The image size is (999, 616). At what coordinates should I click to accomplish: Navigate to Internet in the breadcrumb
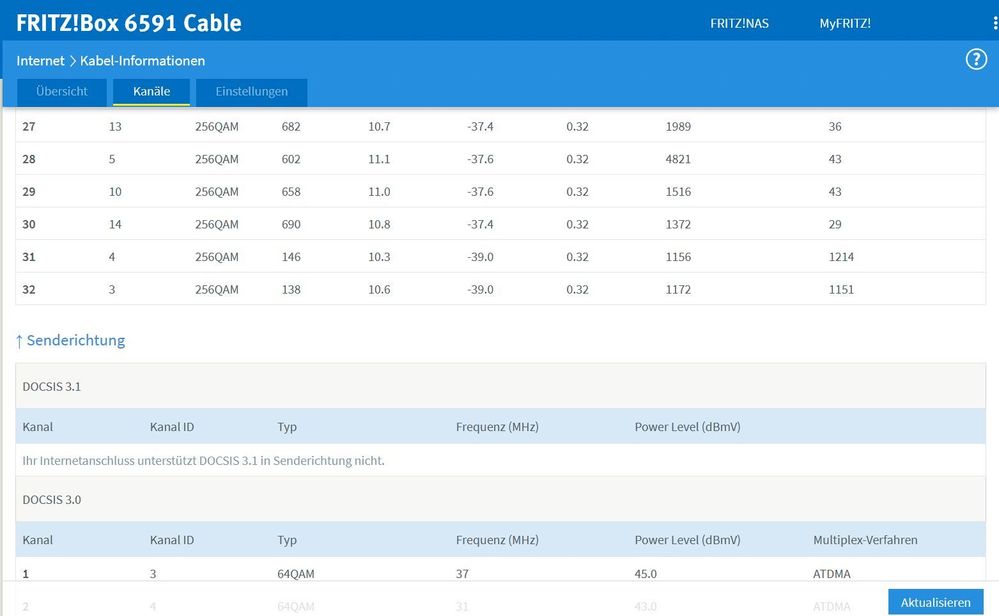point(40,60)
